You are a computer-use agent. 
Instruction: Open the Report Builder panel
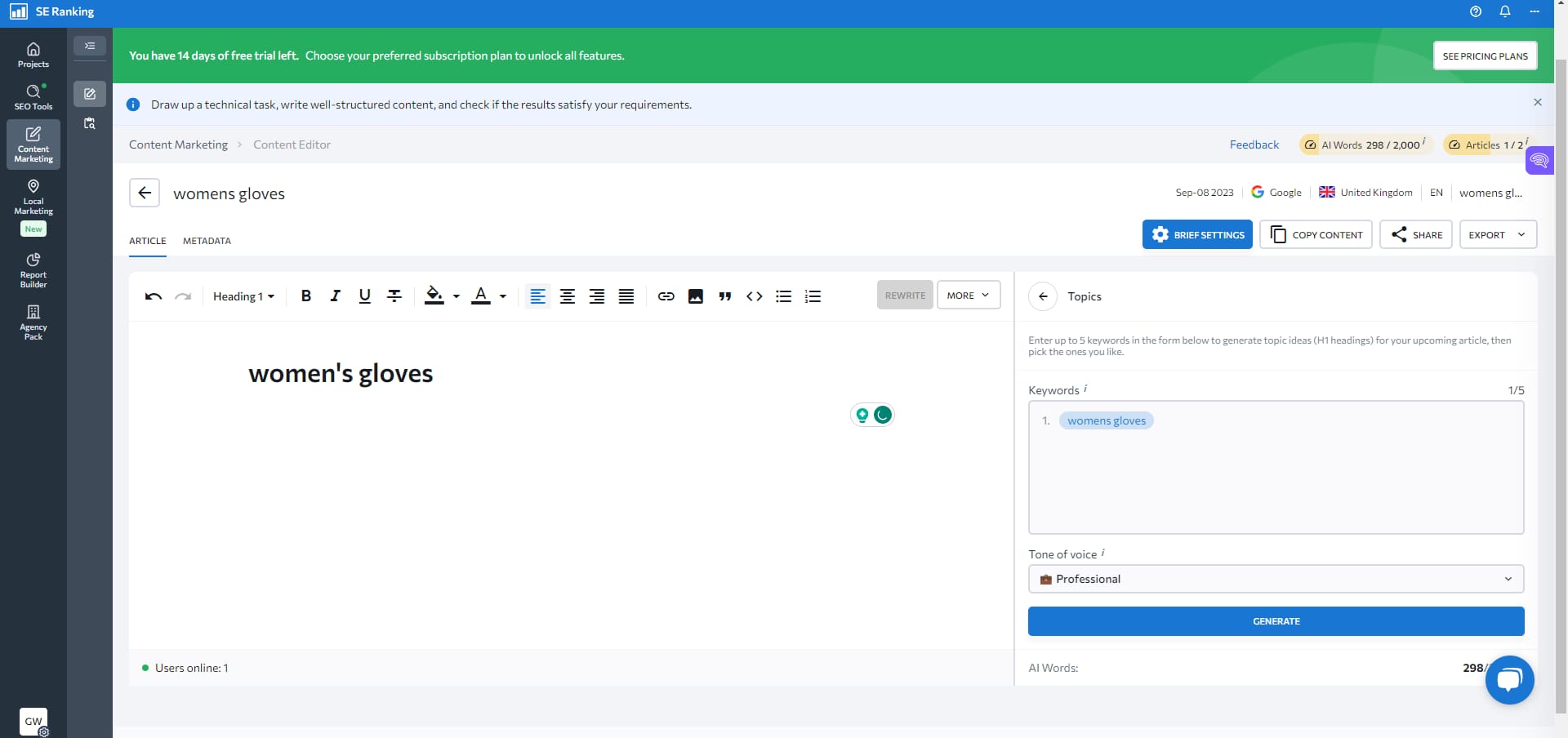[33, 269]
